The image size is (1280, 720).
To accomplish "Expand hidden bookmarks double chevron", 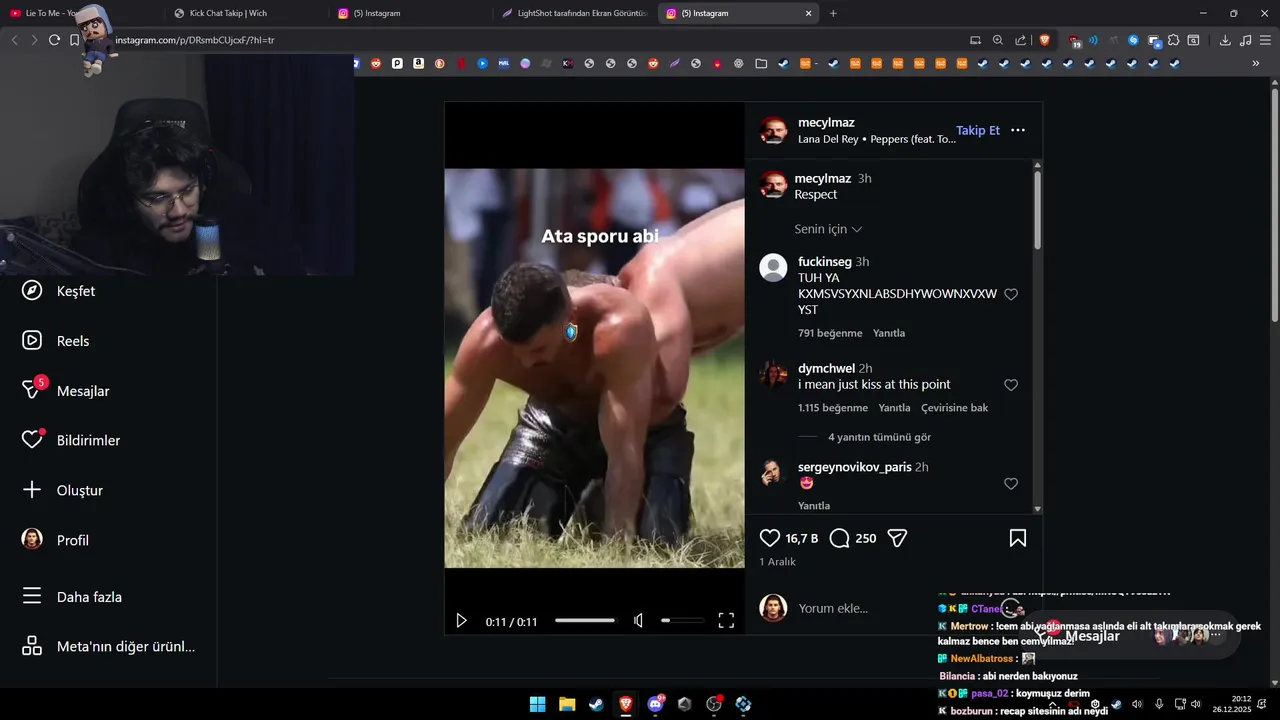I will tap(1256, 63).
